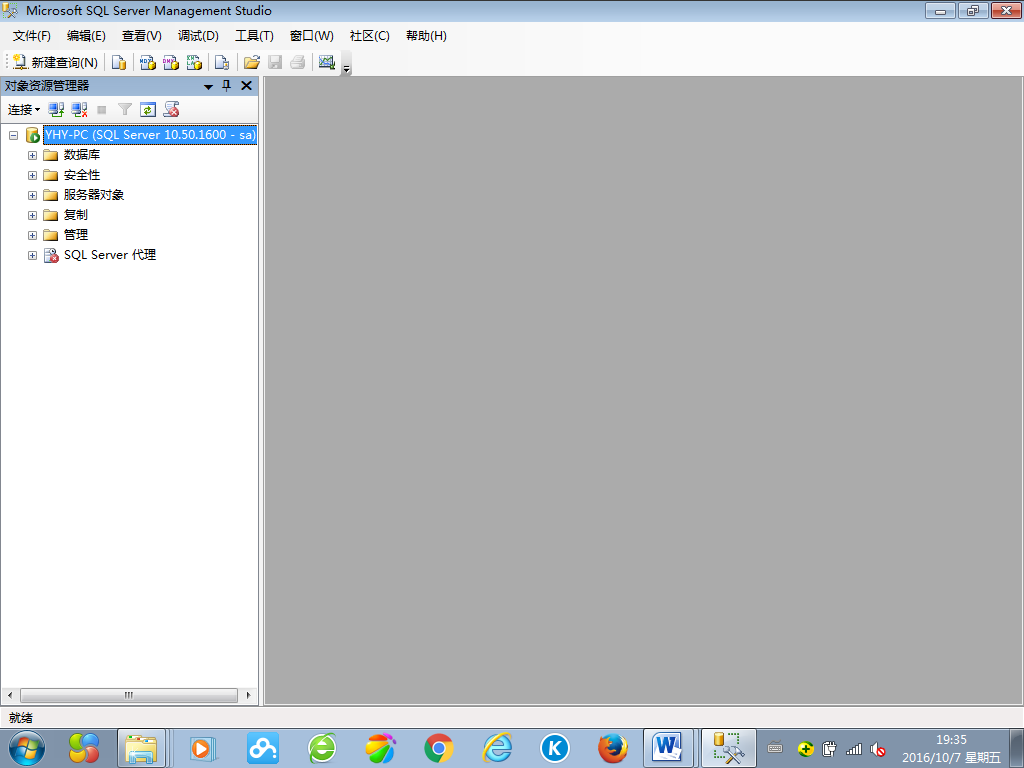
Task: Open the 编辑(E) menu
Action: 86,36
